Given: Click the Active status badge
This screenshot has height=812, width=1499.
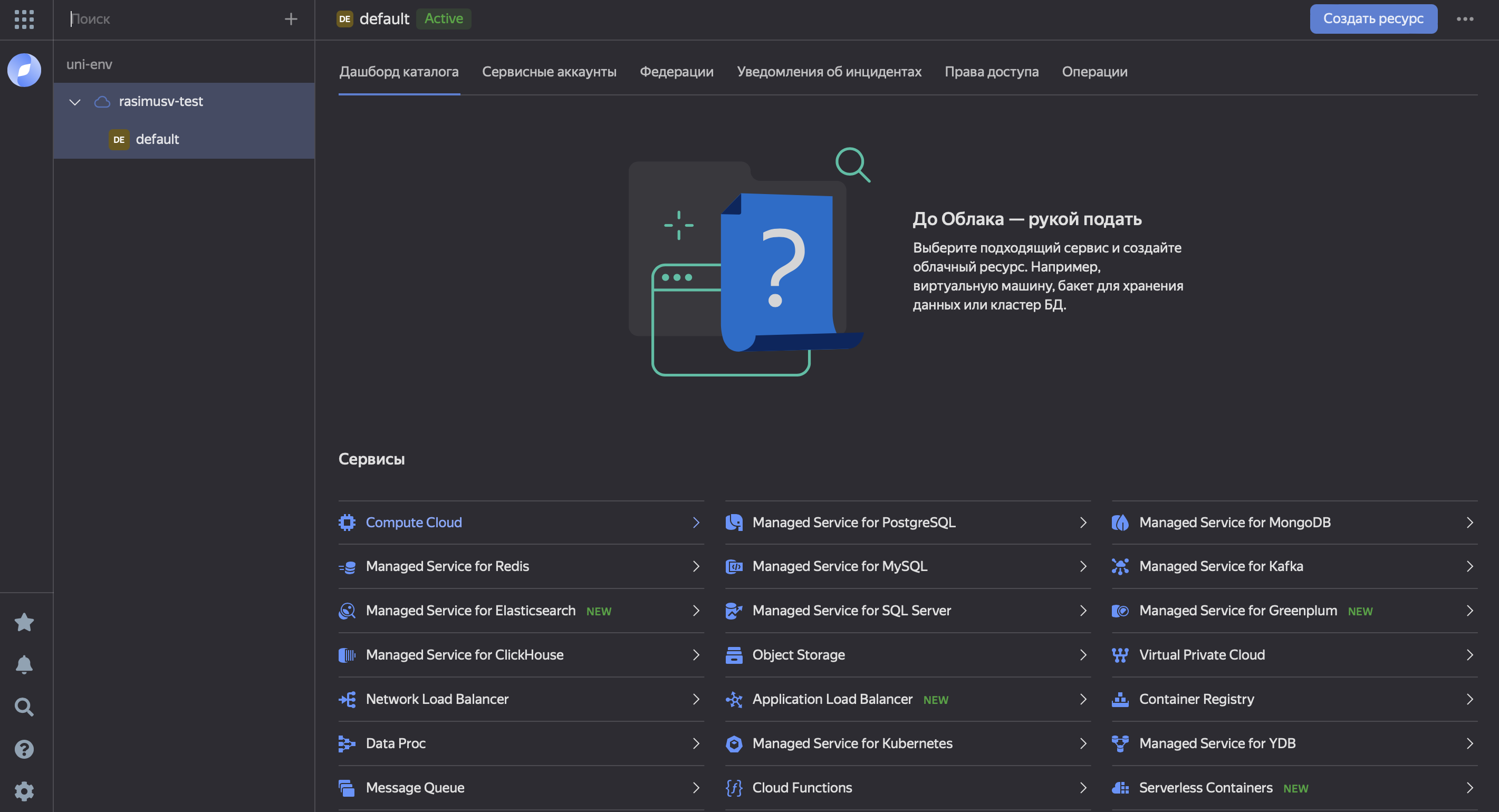Looking at the screenshot, I should (x=444, y=18).
